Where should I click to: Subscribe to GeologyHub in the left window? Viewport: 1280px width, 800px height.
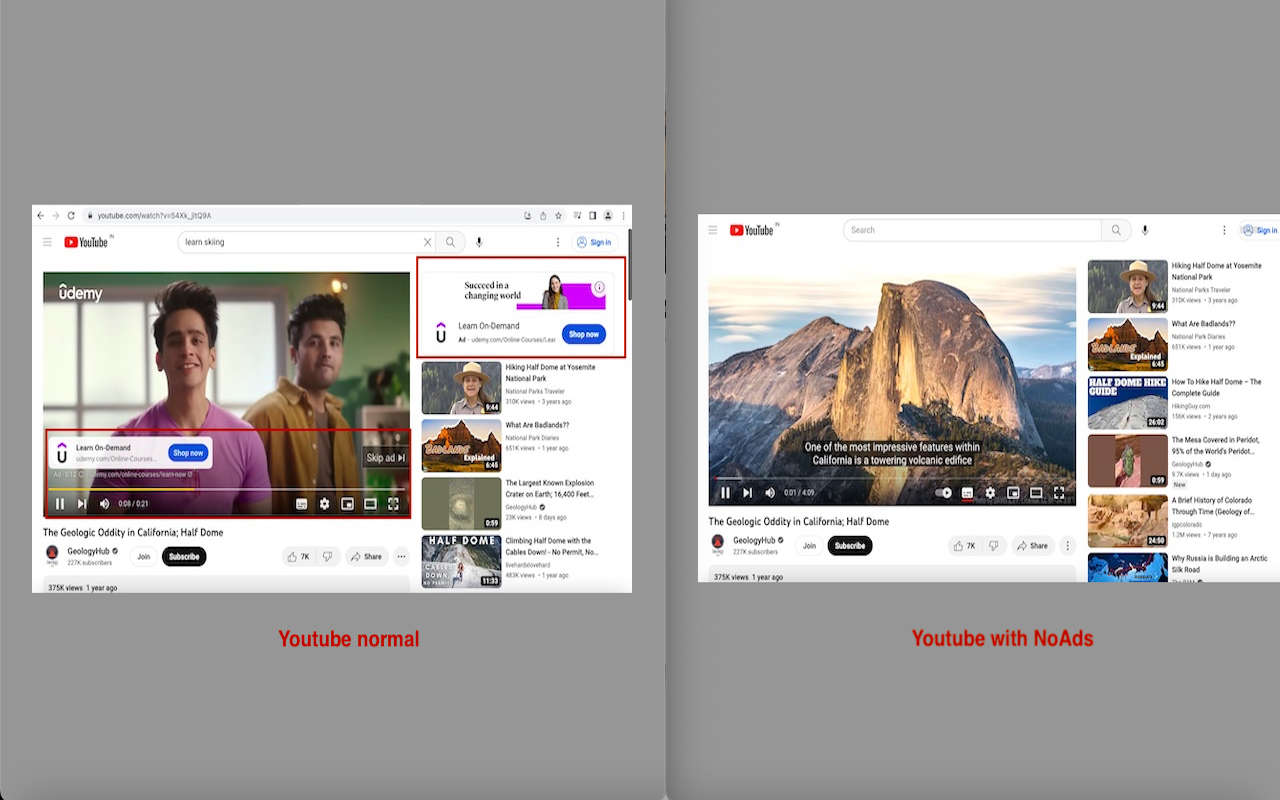[184, 557]
